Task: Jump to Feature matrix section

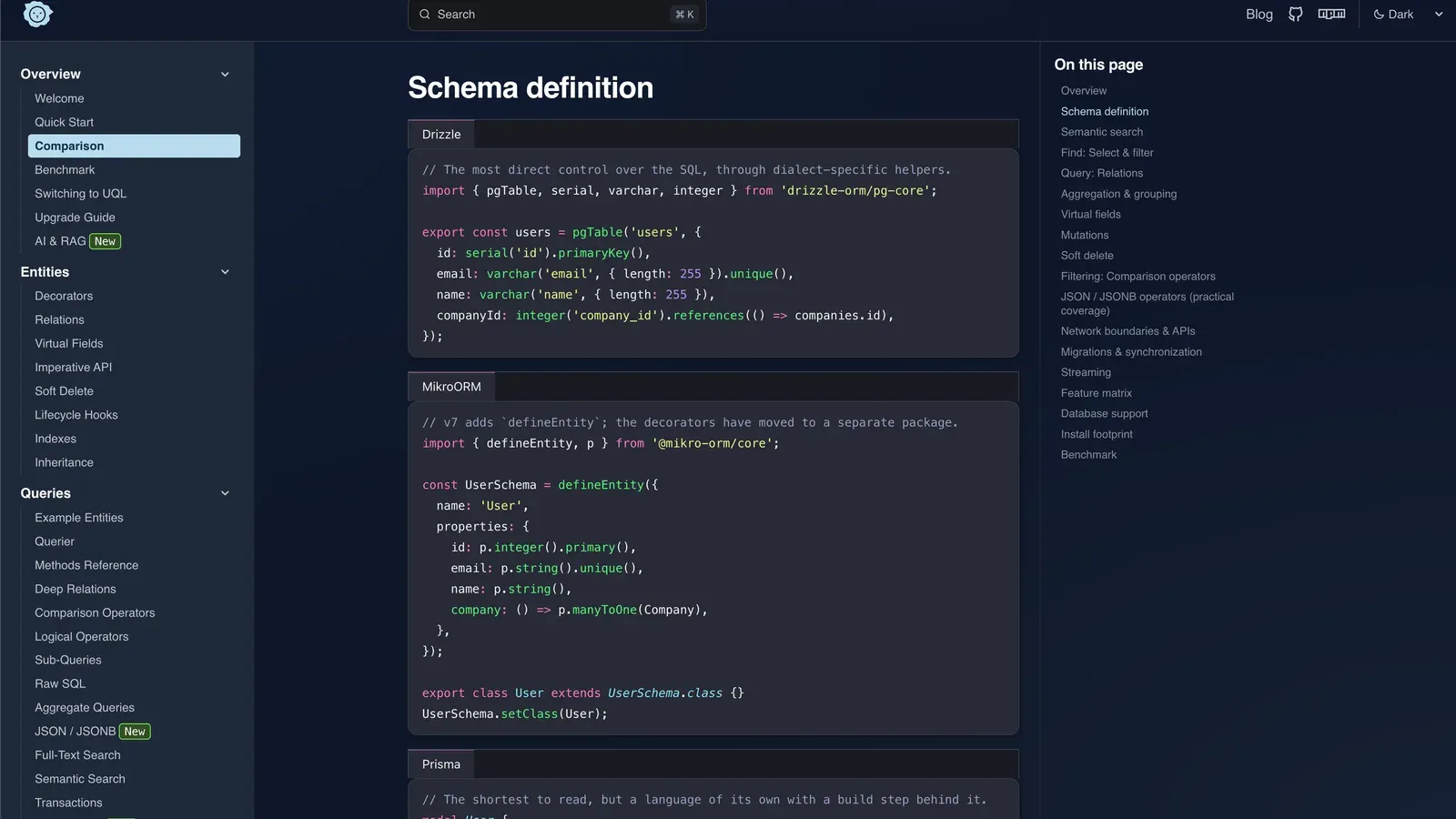Action: (x=1096, y=393)
